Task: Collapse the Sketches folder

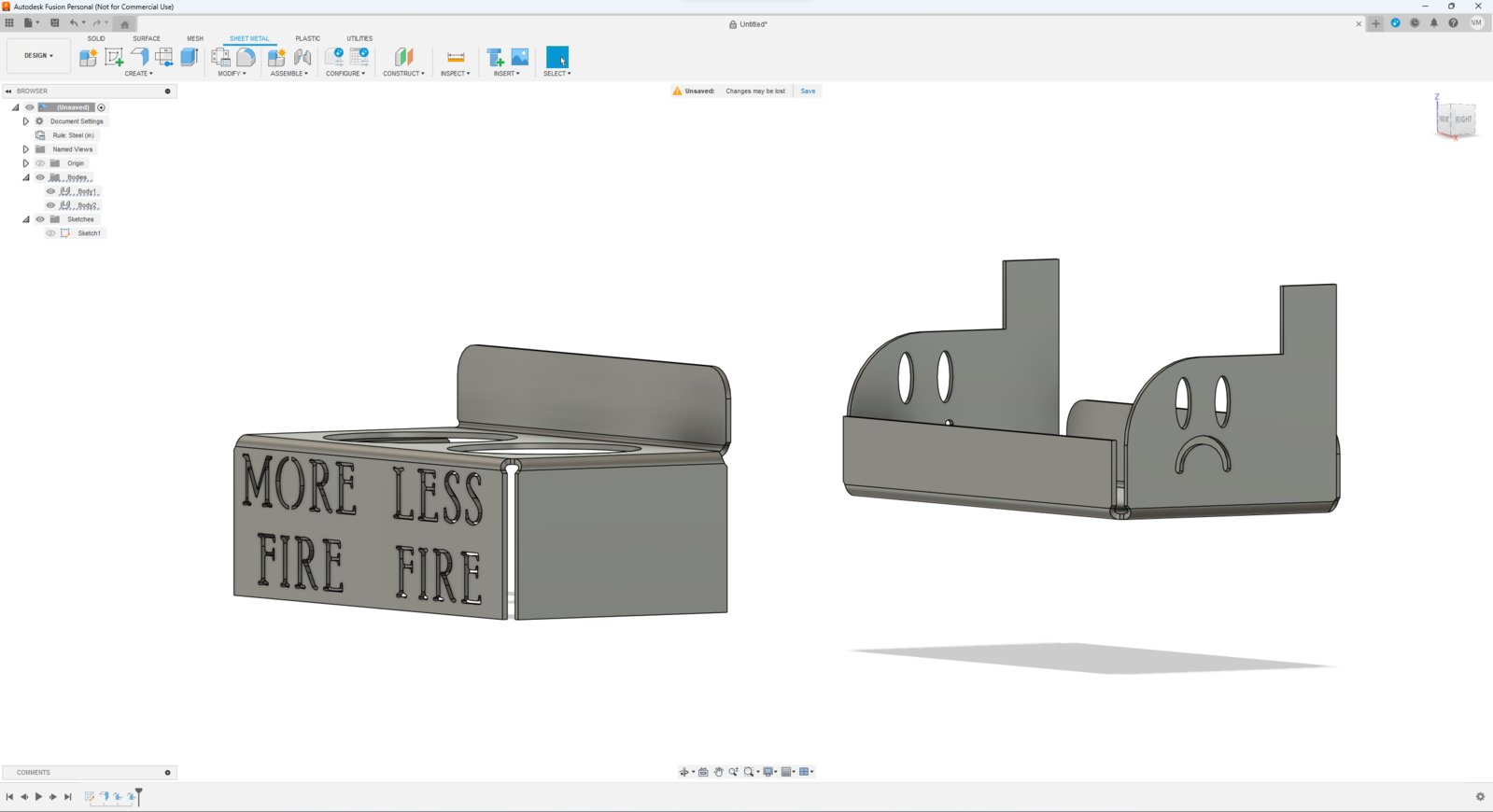Action: coord(26,219)
